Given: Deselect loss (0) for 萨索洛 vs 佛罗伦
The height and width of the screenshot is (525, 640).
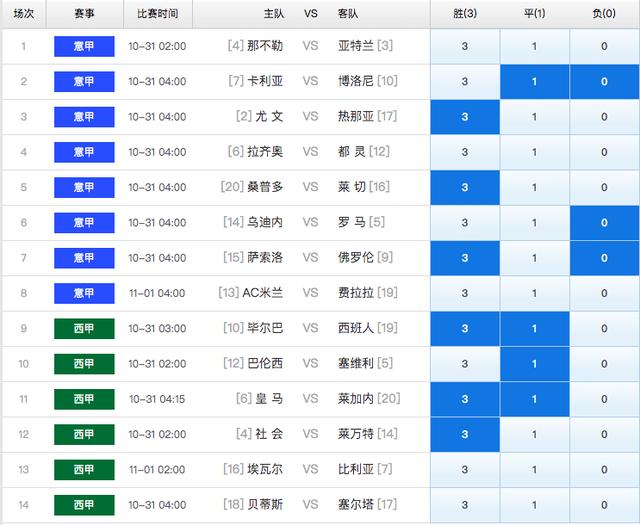Looking at the screenshot, I should click(604, 258).
